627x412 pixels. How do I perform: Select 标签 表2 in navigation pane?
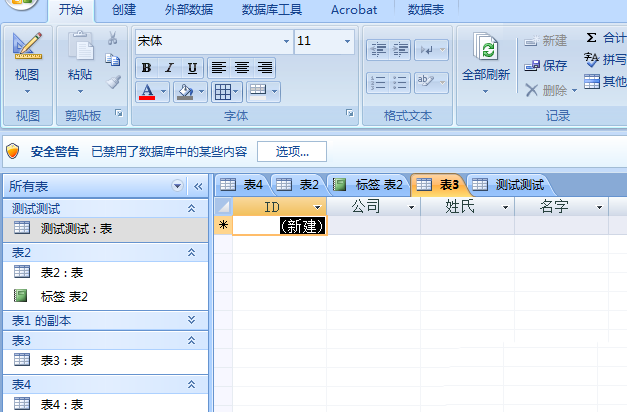point(64,296)
